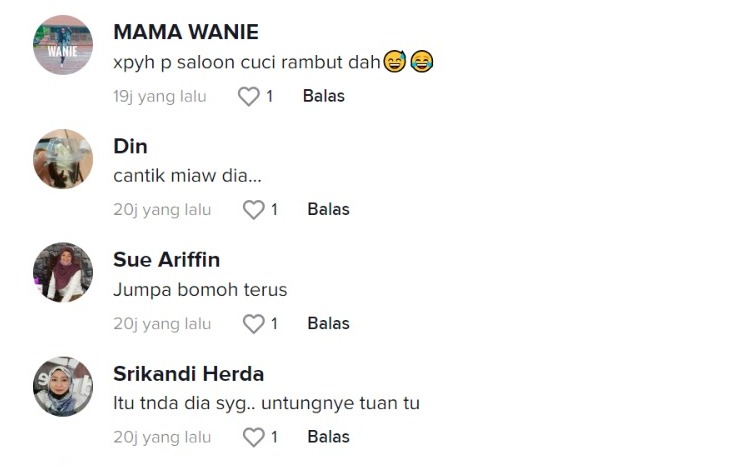Reply to Din's comment via Balas

pos(329,209)
